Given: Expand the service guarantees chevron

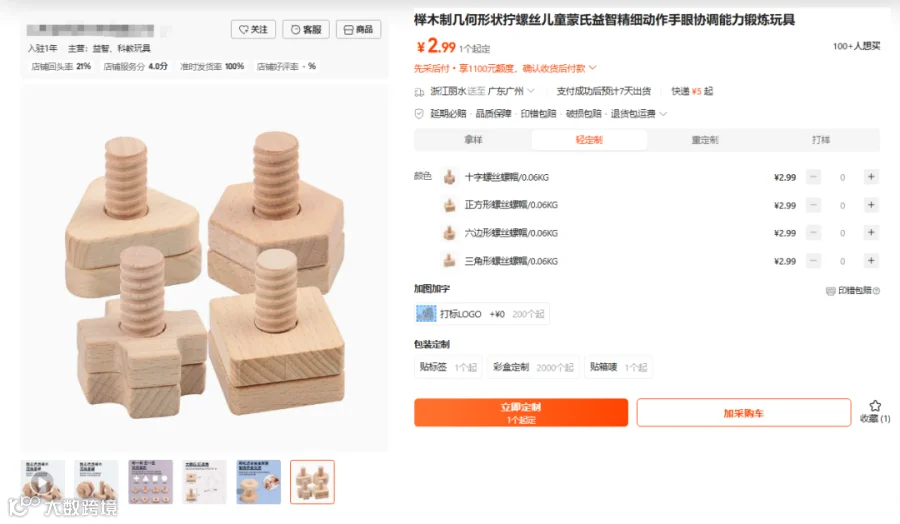Looking at the screenshot, I should click(x=664, y=114).
